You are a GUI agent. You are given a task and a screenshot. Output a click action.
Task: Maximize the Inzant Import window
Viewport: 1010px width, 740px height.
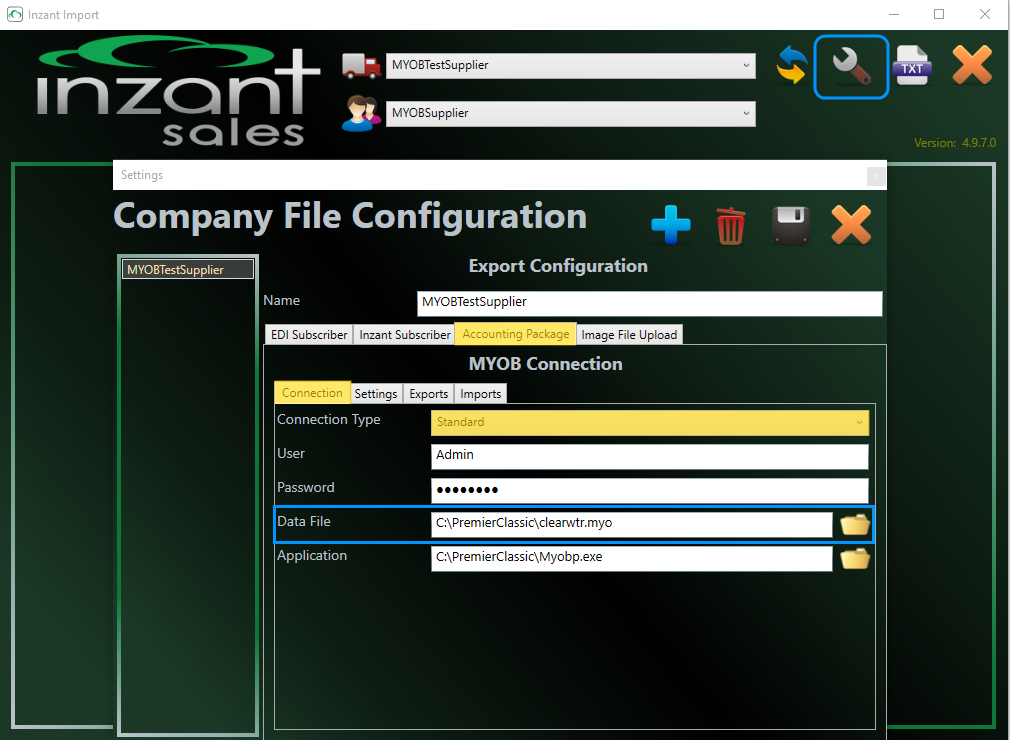pyautogui.click(x=939, y=14)
